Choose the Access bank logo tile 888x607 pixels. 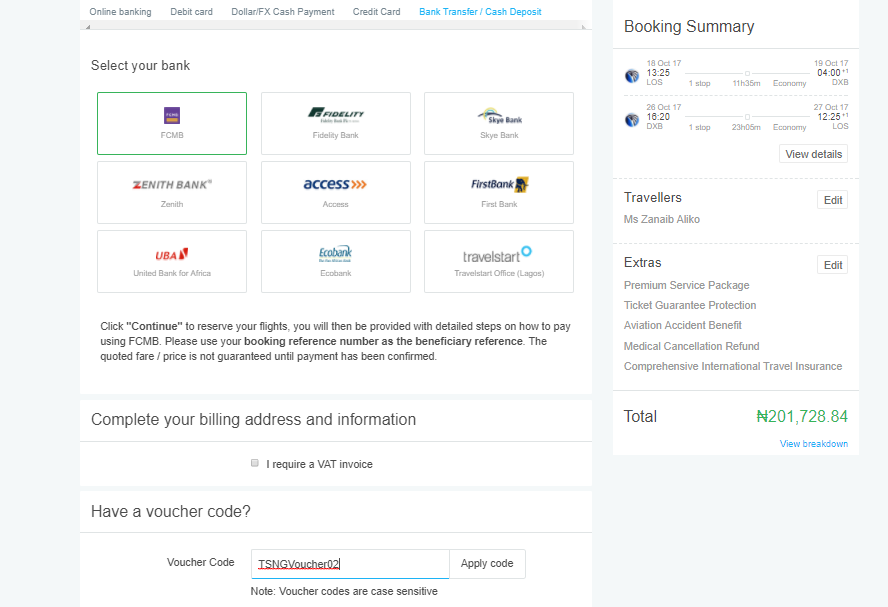[x=335, y=193]
